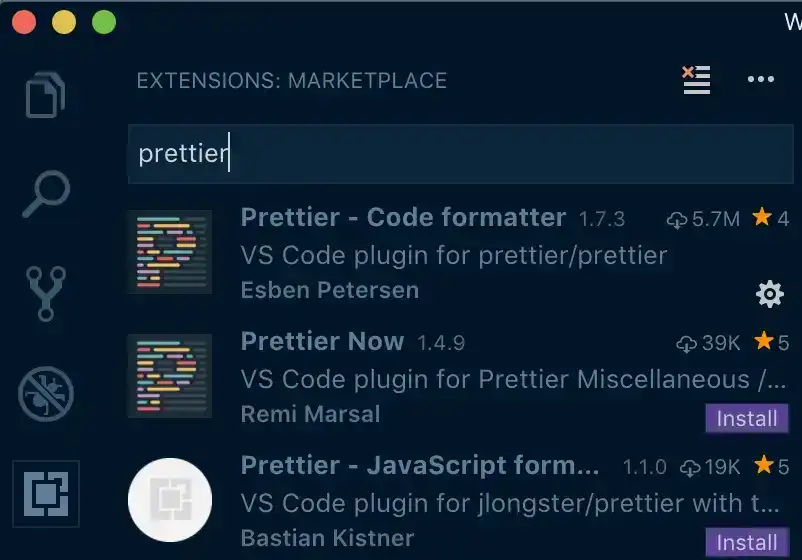Open the three-dot More Actions menu
This screenshot has width=802, height=560.
(x=761, y=79)
